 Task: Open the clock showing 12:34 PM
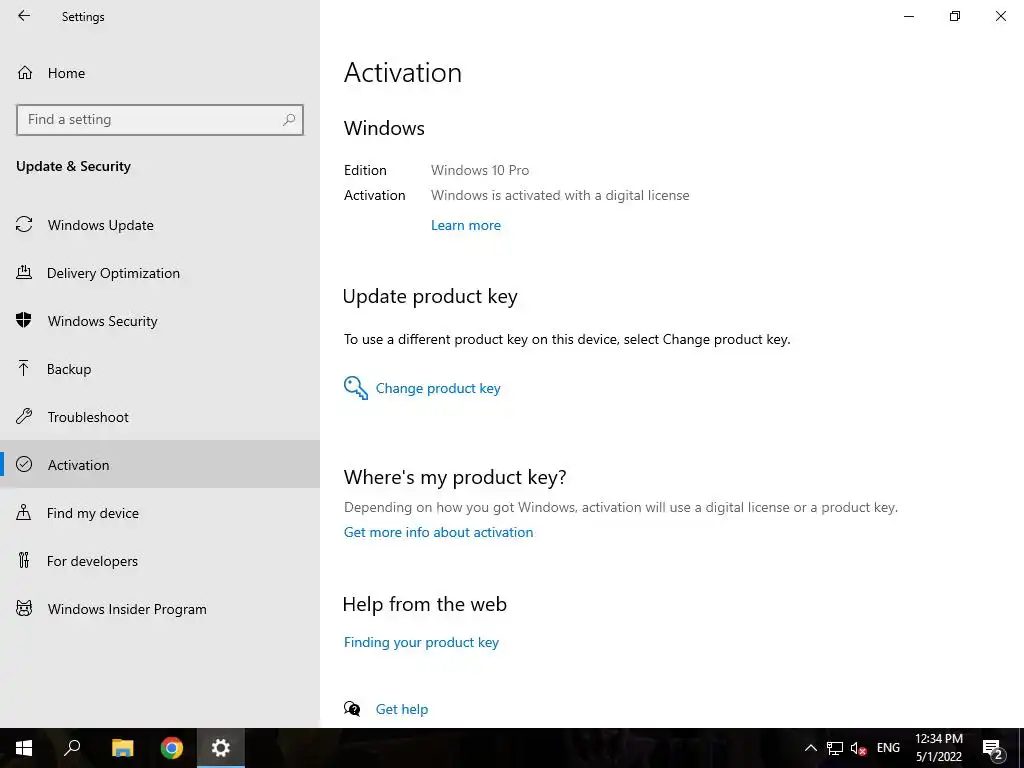tap(938, 748)
